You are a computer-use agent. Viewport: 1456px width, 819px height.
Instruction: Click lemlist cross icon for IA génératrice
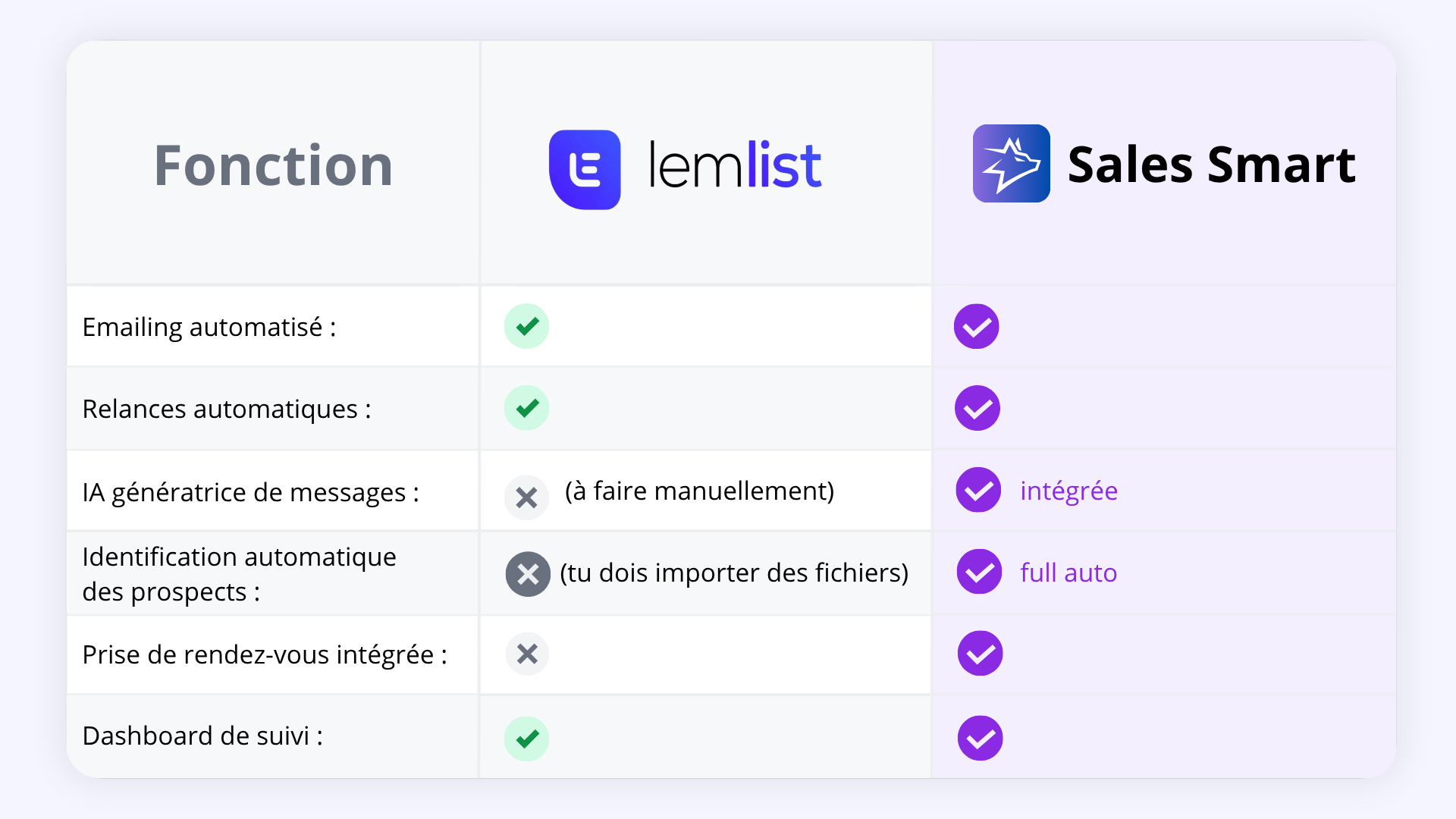click(526, 497)
